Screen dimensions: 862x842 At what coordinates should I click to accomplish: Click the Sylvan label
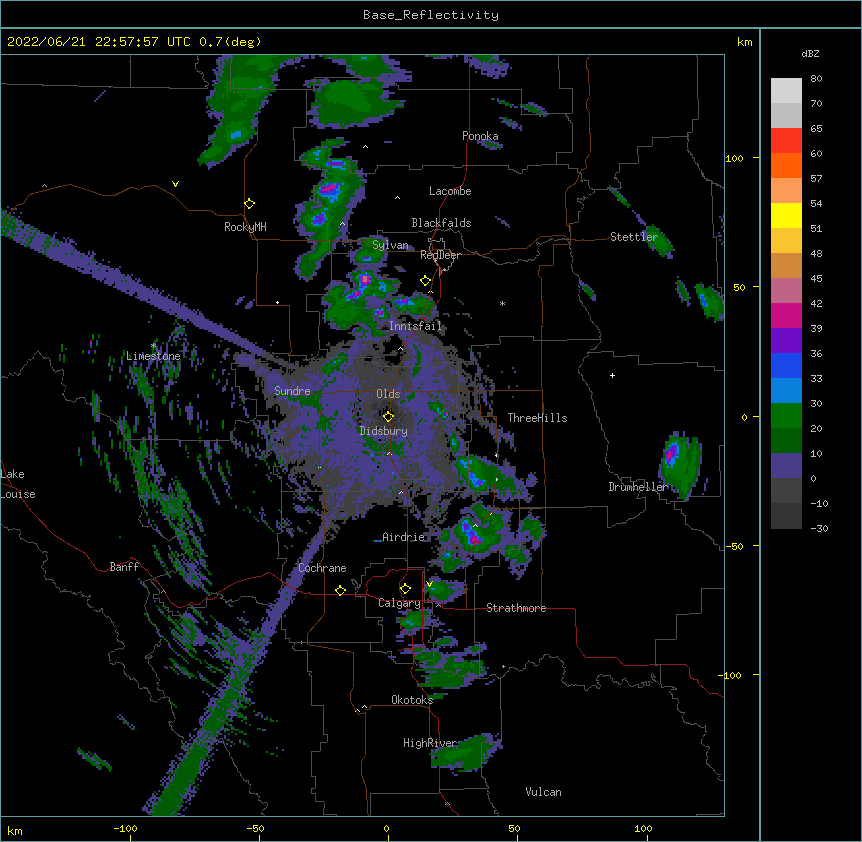click(x=390, y=245)
